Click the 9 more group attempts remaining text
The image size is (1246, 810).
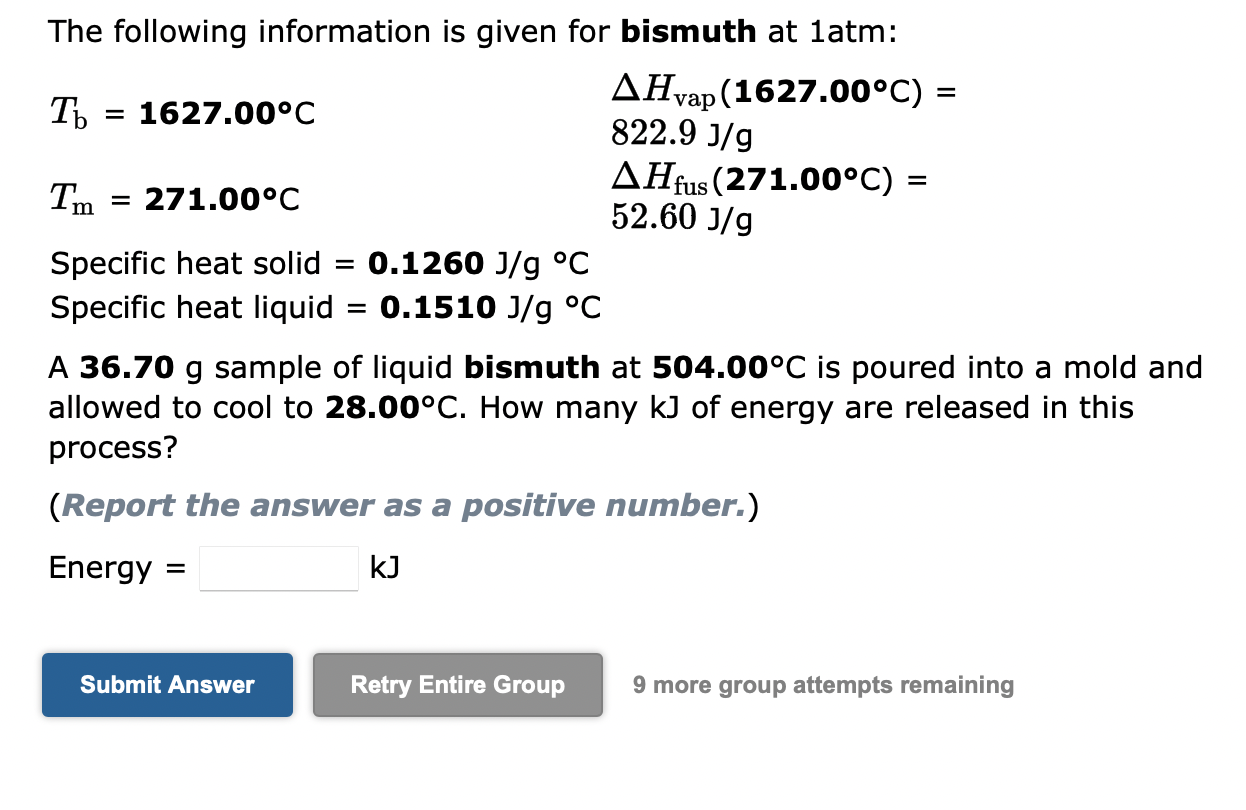tap(822, 684)
